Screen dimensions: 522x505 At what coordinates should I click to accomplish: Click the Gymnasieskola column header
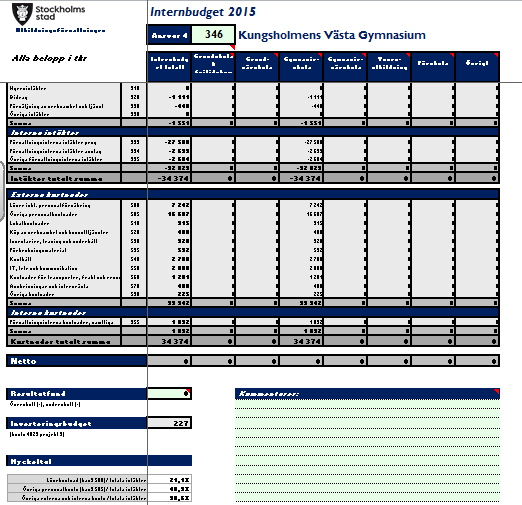coord(301,66)
